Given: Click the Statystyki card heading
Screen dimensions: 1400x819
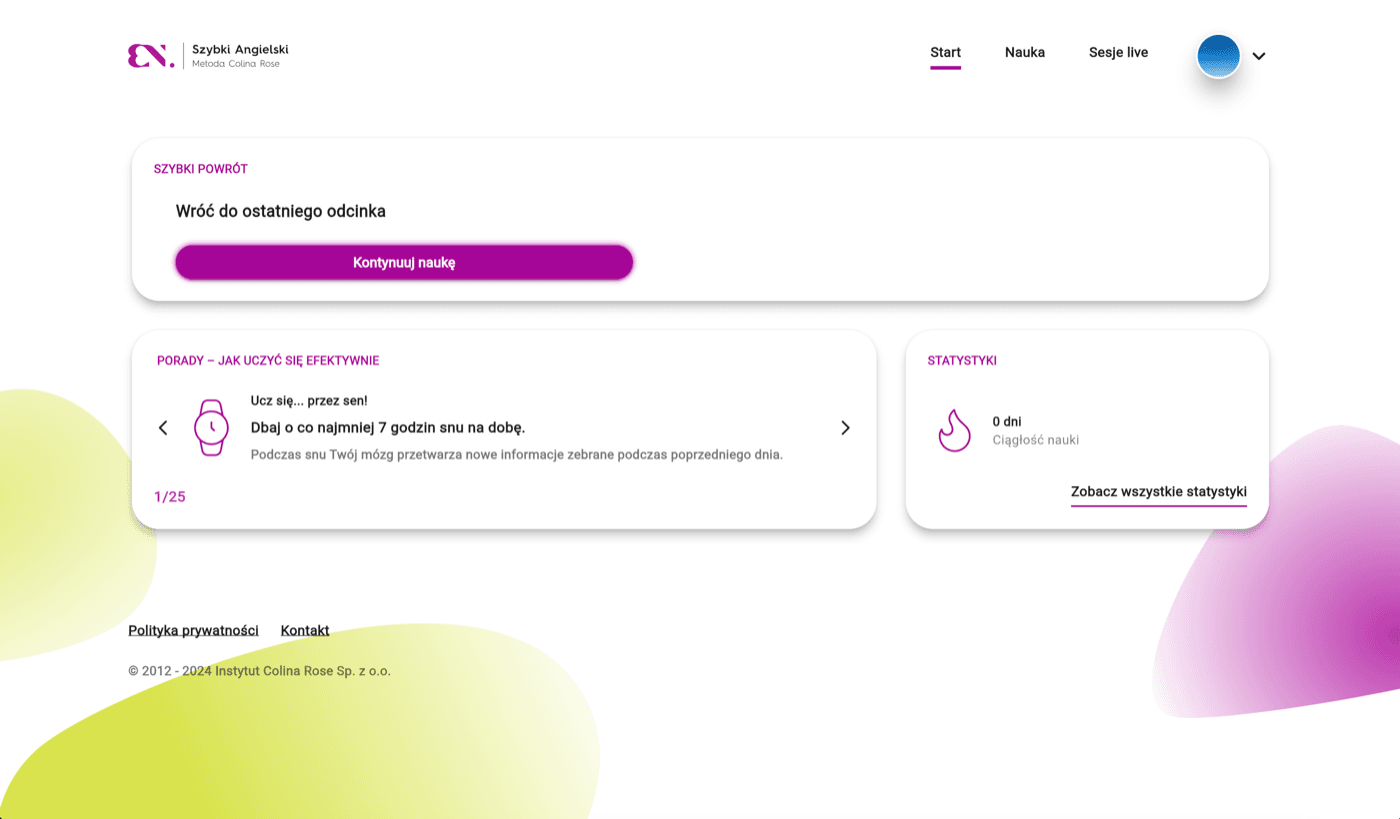Looking at the screenshot, I should click(x=962, y=360).
